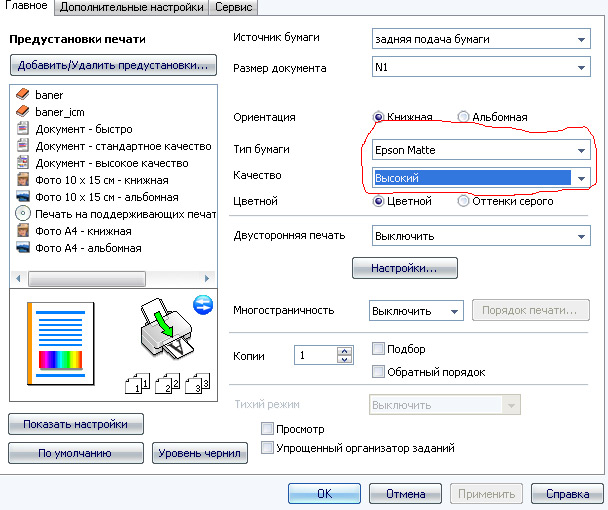Click the printer illustration in preview
Viewport: 608px width, 510px height.
pyautogui.click(x=166, y=329)
